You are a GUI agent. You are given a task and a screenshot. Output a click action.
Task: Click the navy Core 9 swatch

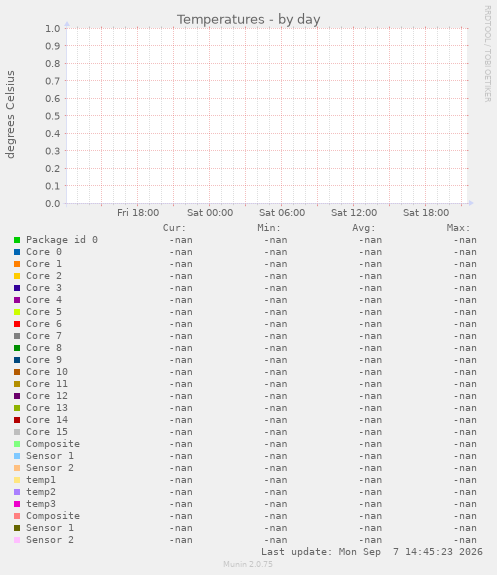point(17,360)
